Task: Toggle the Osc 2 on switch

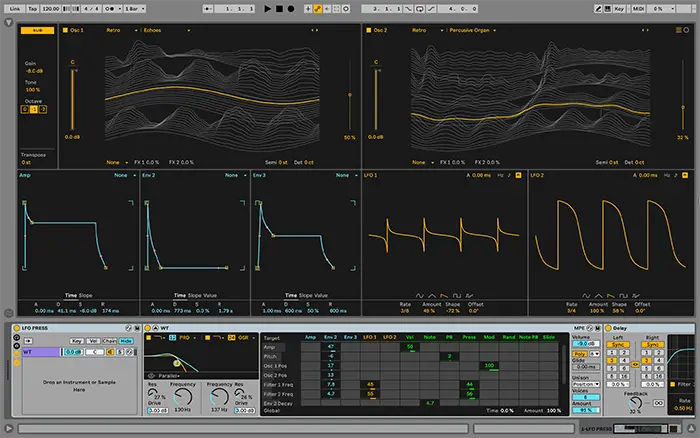Action: point(369,30)
